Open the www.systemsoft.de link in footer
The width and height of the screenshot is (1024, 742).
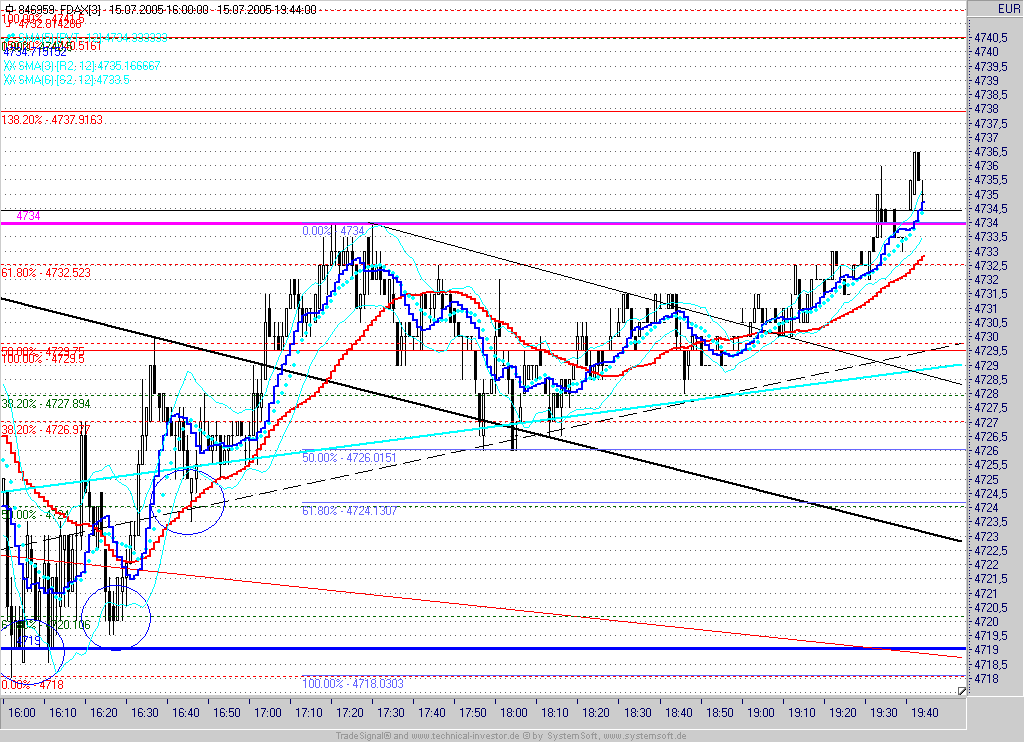coord(643,736)
